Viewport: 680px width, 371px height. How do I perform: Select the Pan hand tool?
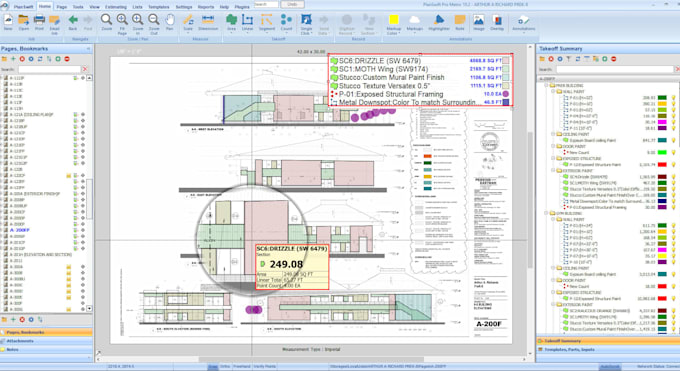point(170,21)
